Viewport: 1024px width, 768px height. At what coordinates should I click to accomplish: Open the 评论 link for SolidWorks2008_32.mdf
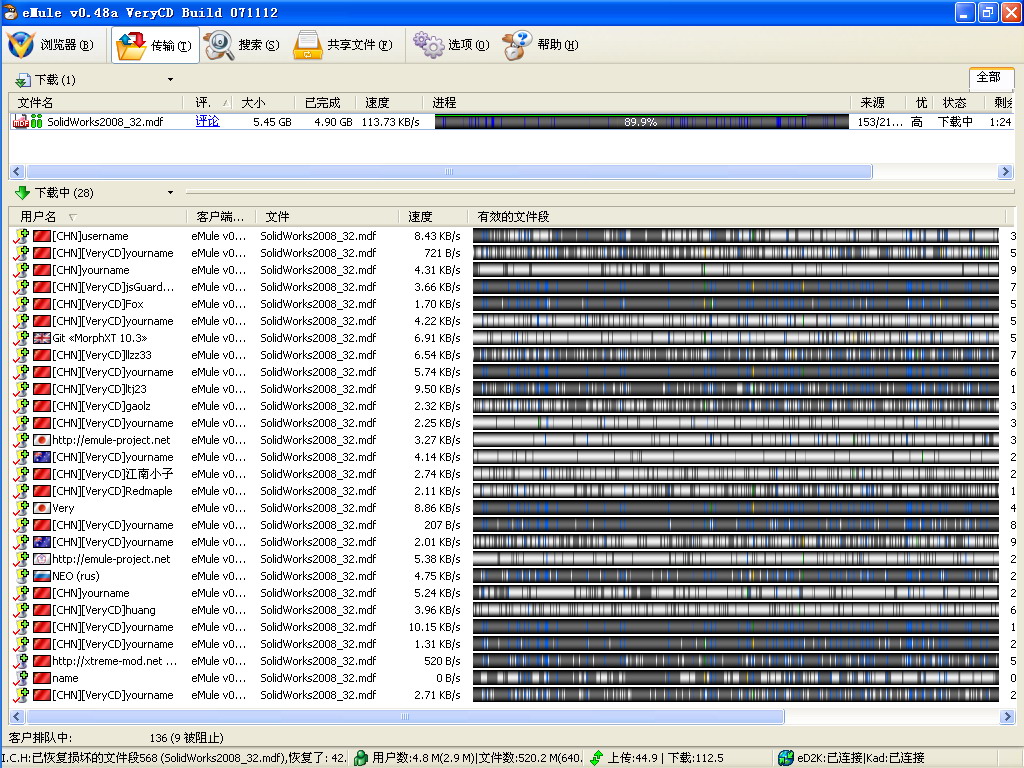[208, 121]
